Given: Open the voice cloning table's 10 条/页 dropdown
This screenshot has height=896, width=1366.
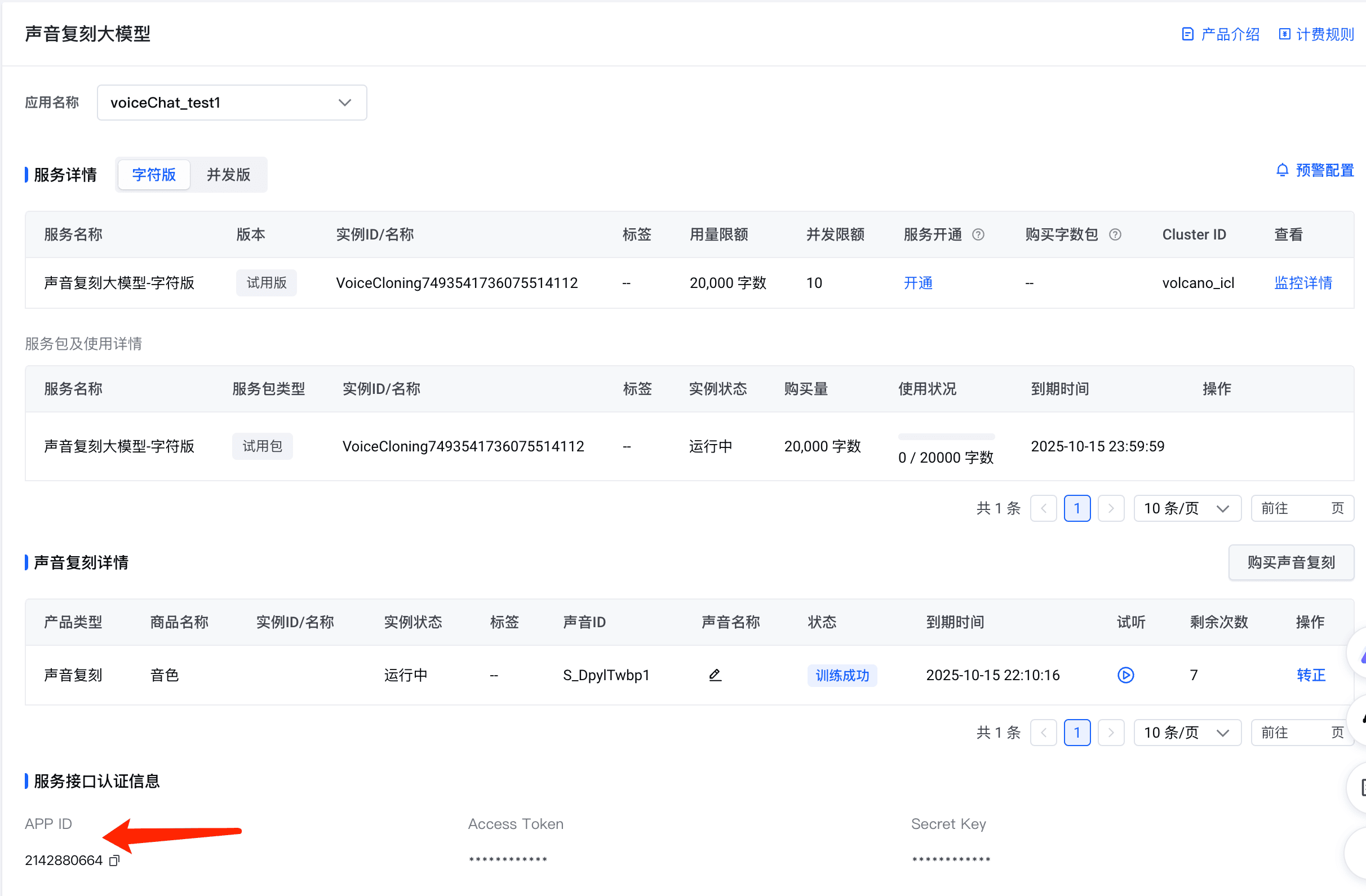Looking at the screenshot, I should point(1186,733).
